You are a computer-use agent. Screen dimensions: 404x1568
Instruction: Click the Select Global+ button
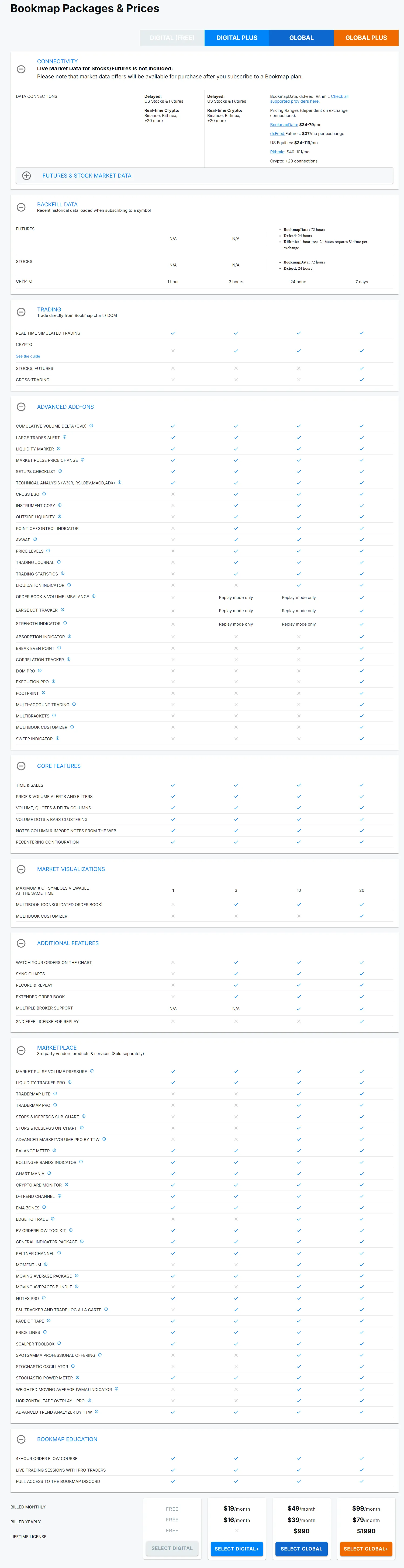coord(366,1549)
